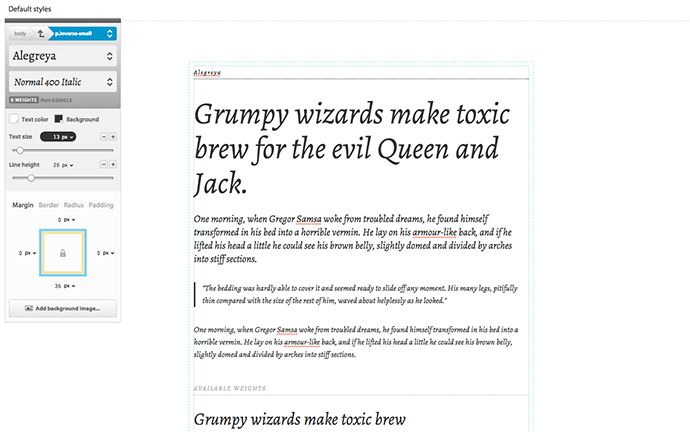Switch to the Border tab
Image resolution: width=690 pixels, height=432 pixels.
tap(49, 205)
